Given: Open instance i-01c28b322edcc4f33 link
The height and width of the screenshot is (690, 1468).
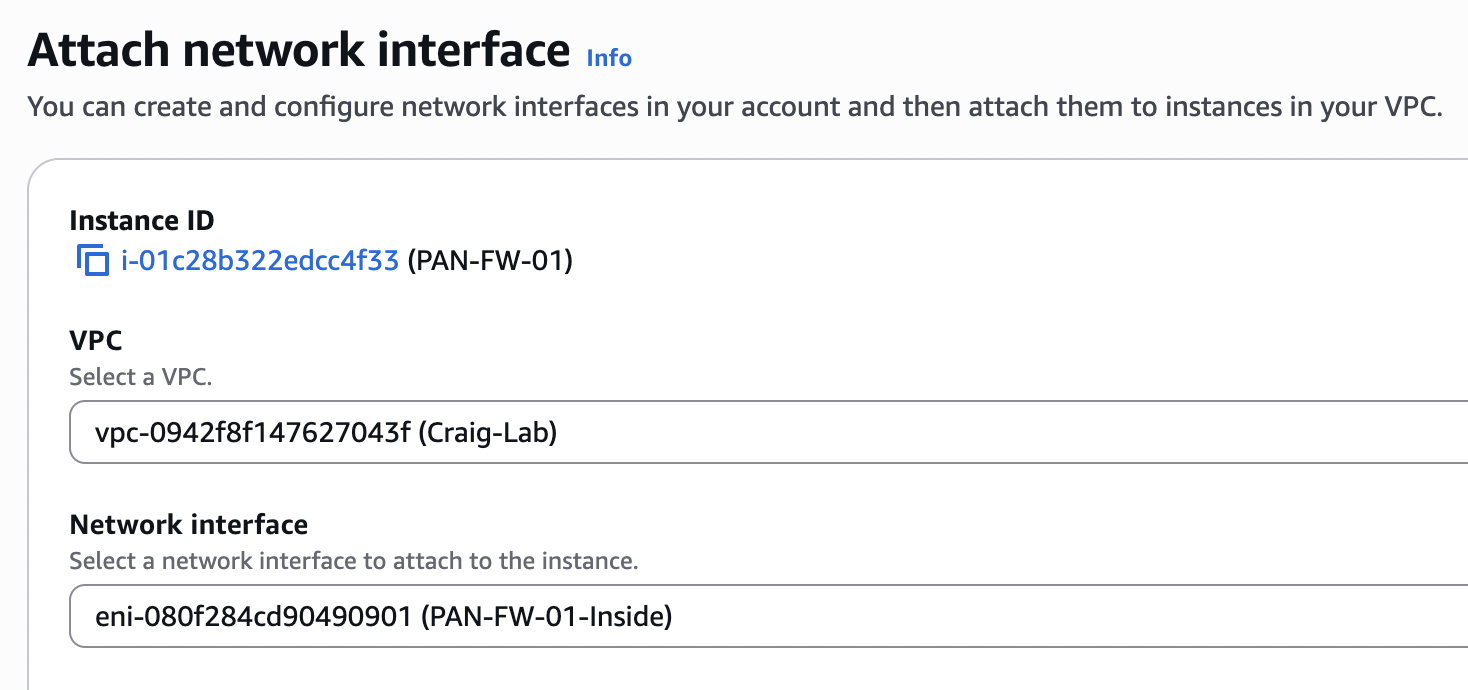Looking at the screenshot, I should [x=260, y=262].
